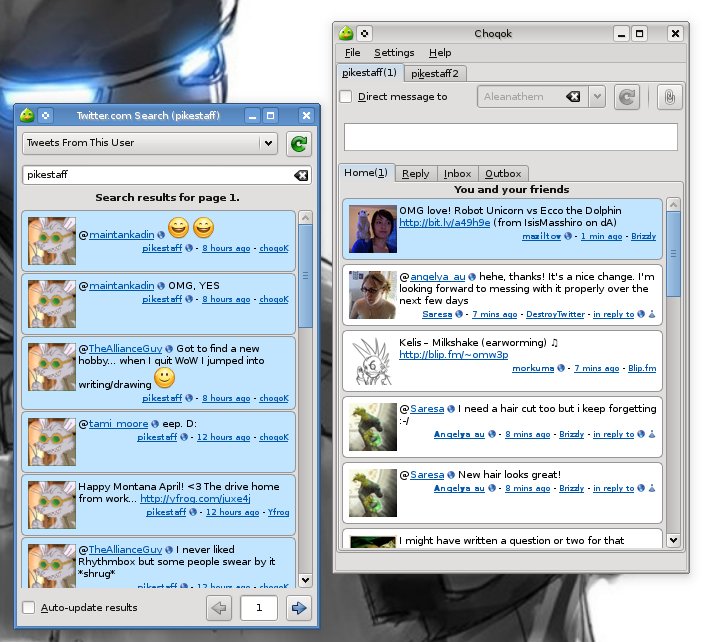Open the File menu
The height and width of the screenshot is (642, 708).
point(352,53)
